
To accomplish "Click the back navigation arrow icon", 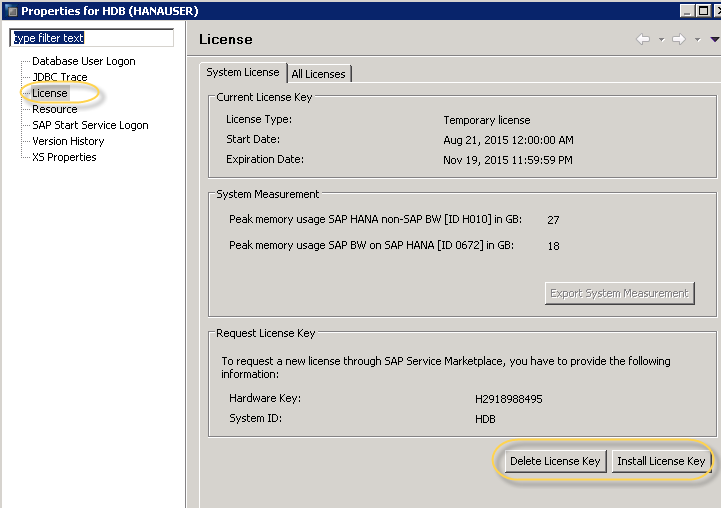I will coord(643,40).
